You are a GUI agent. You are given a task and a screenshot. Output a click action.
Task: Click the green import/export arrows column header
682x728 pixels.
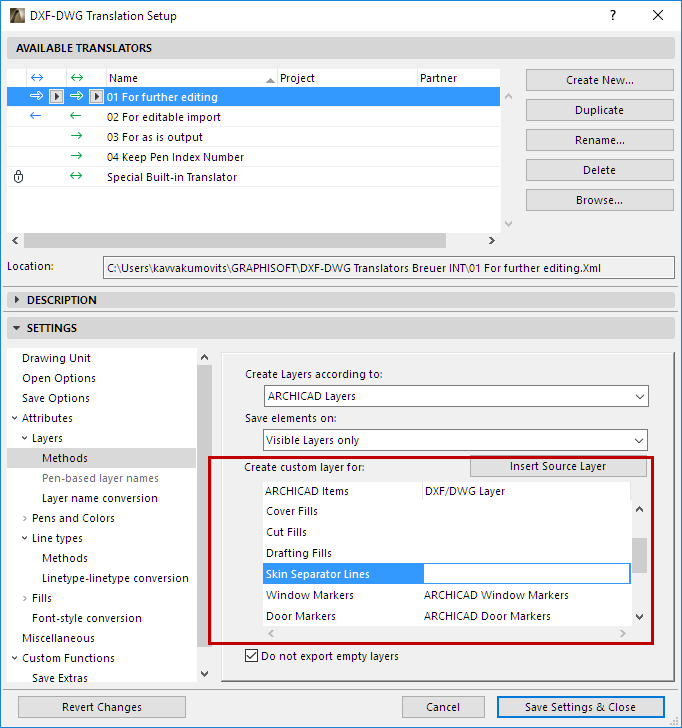click(77, 78)
